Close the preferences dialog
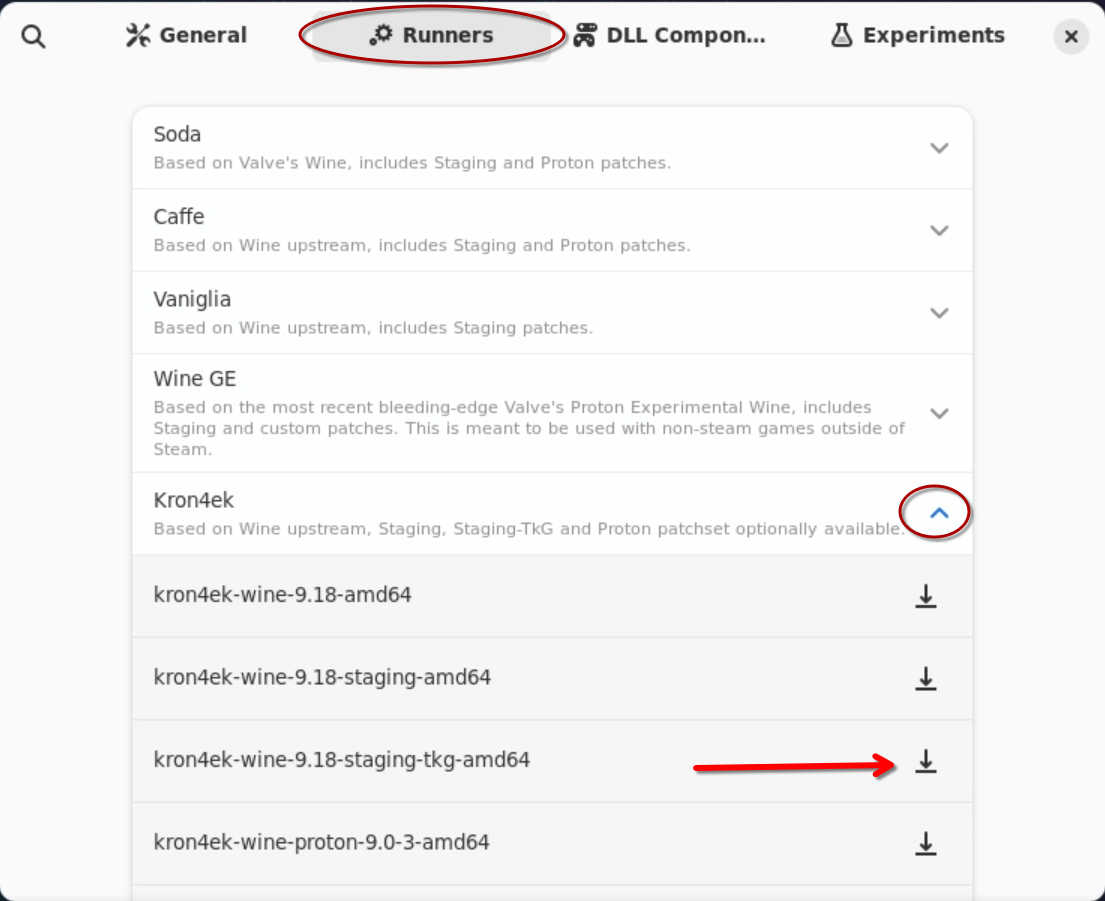 [x=1071, y=37]
